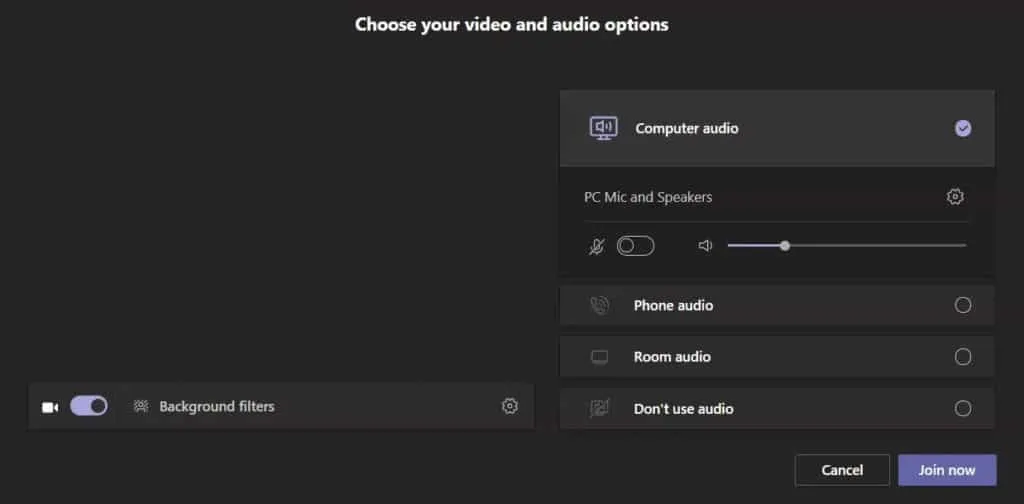Click the muted microphone icon

pyautogui.click(x=597, y=246)
